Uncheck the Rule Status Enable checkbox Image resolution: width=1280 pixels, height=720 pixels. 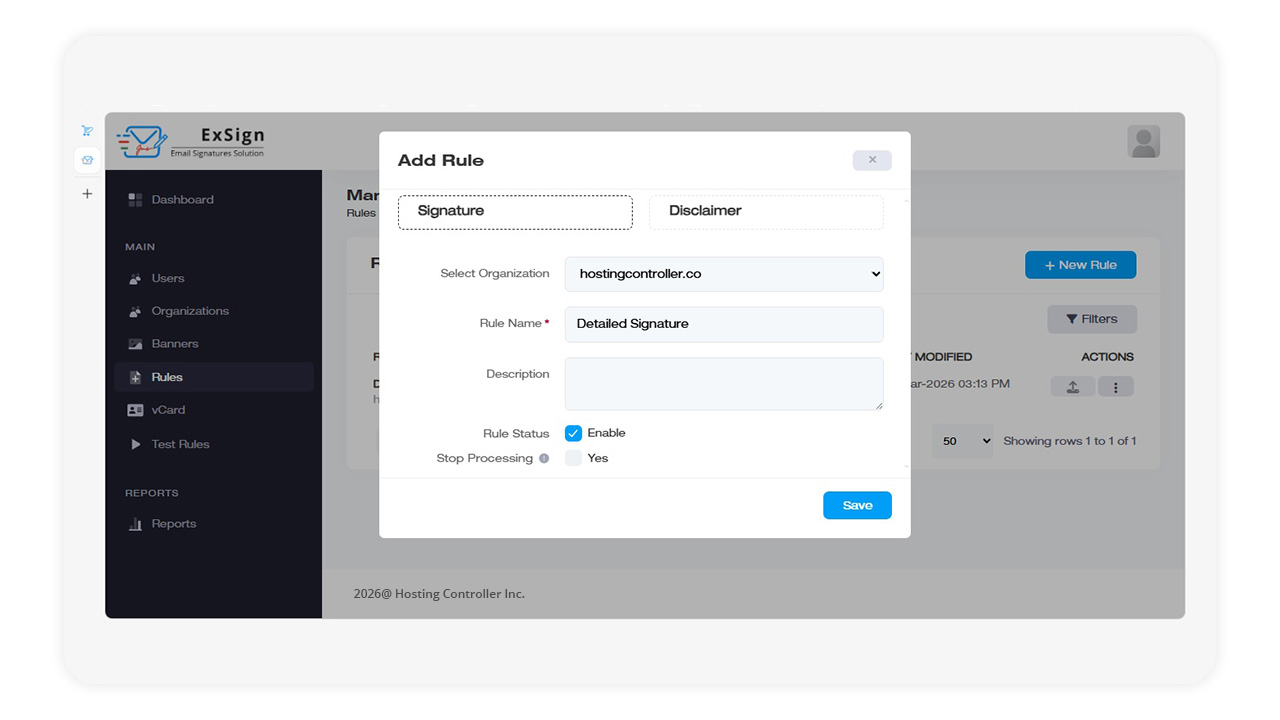(x=573, y=433)
